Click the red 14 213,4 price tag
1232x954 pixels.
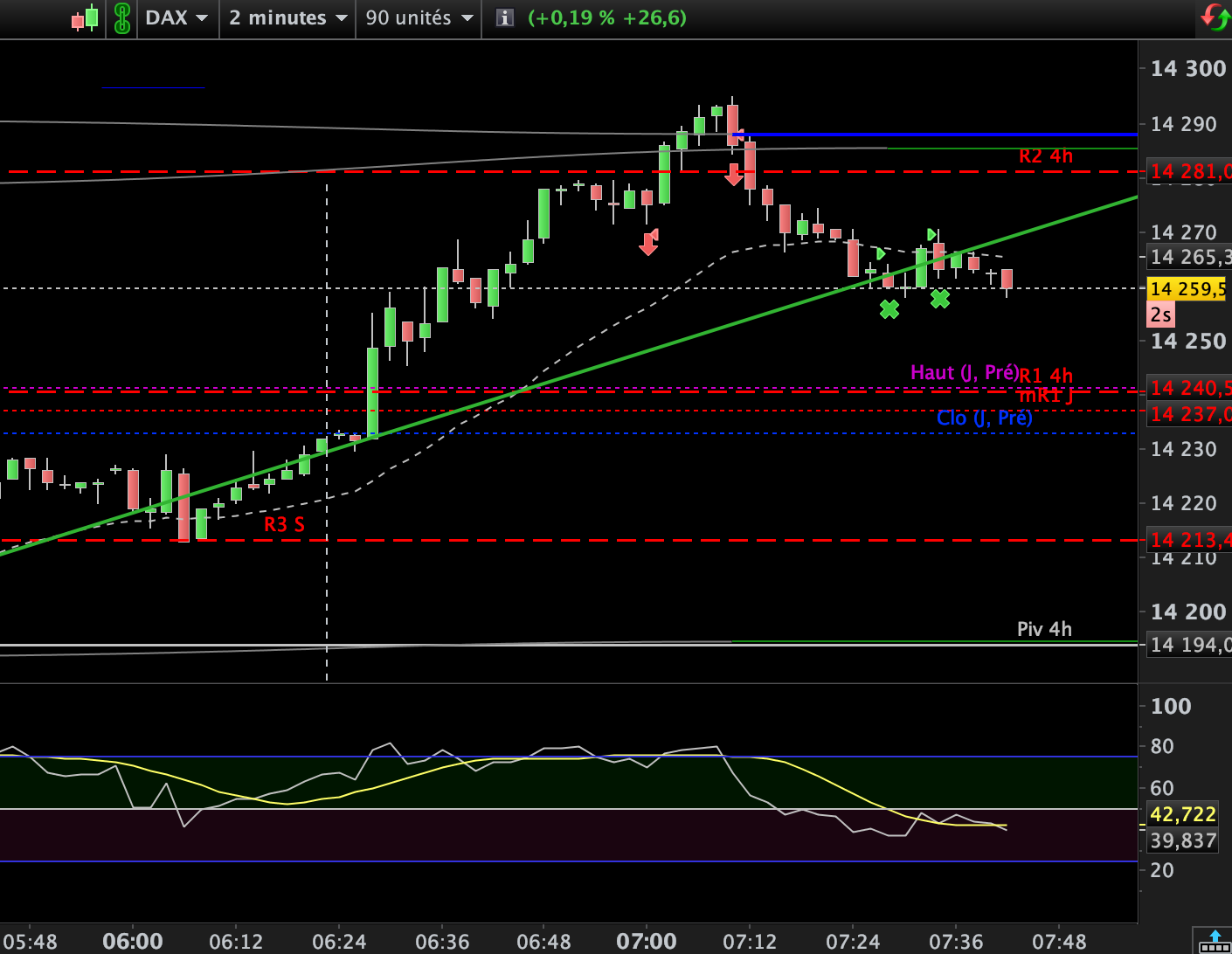coord(1189,540)
